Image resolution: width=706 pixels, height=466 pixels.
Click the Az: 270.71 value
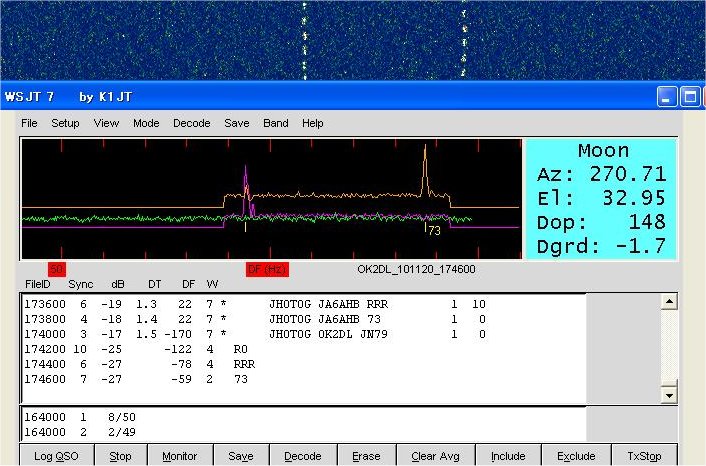(x=601, y=174)
